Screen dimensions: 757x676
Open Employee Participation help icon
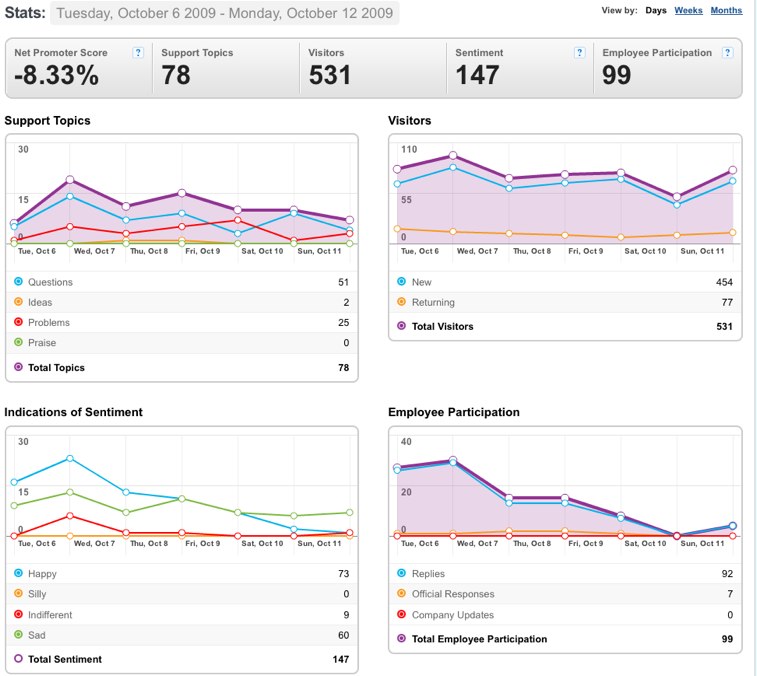(x=727, y=53)
